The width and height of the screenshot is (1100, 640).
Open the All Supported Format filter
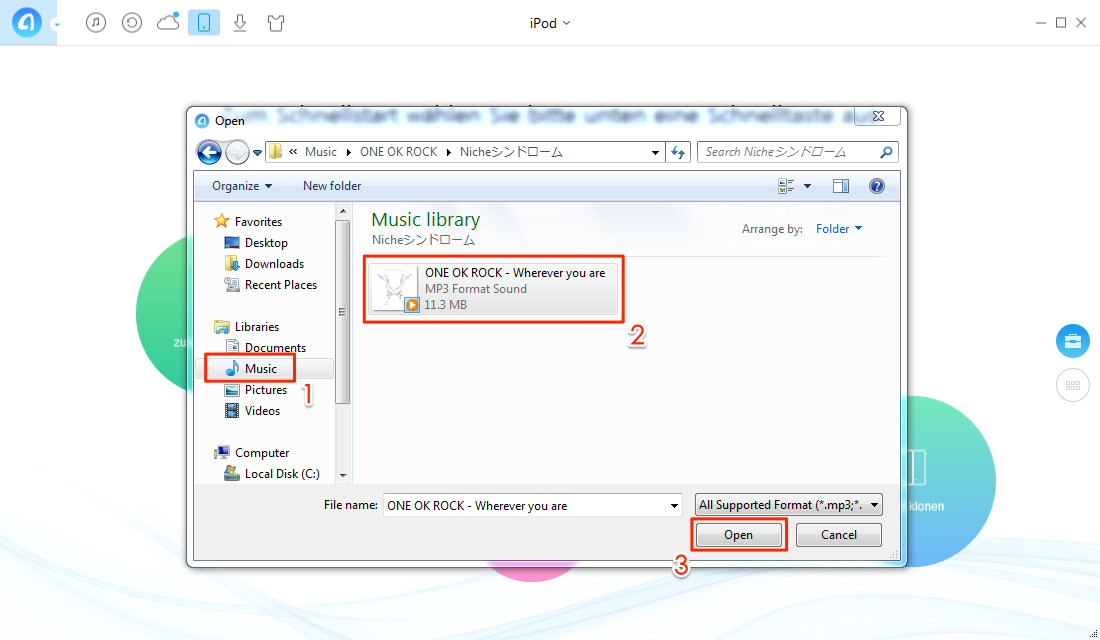click(789, 505)
